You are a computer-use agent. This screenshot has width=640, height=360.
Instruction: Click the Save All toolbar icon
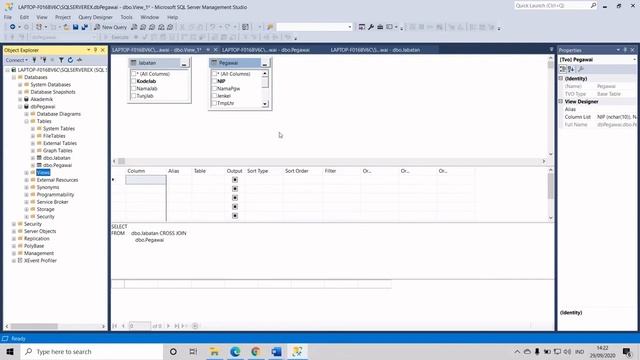84,27
